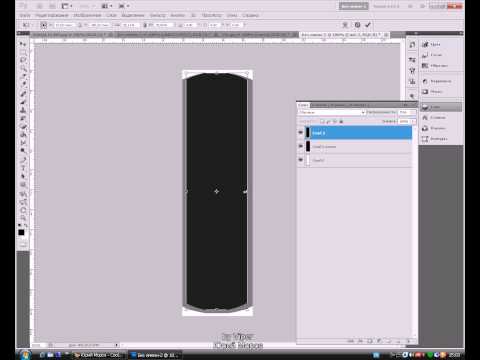Viewport: 480px width, 360px height.
Task: Open the Arrange Documents dropdown
Action: point(107,6)
